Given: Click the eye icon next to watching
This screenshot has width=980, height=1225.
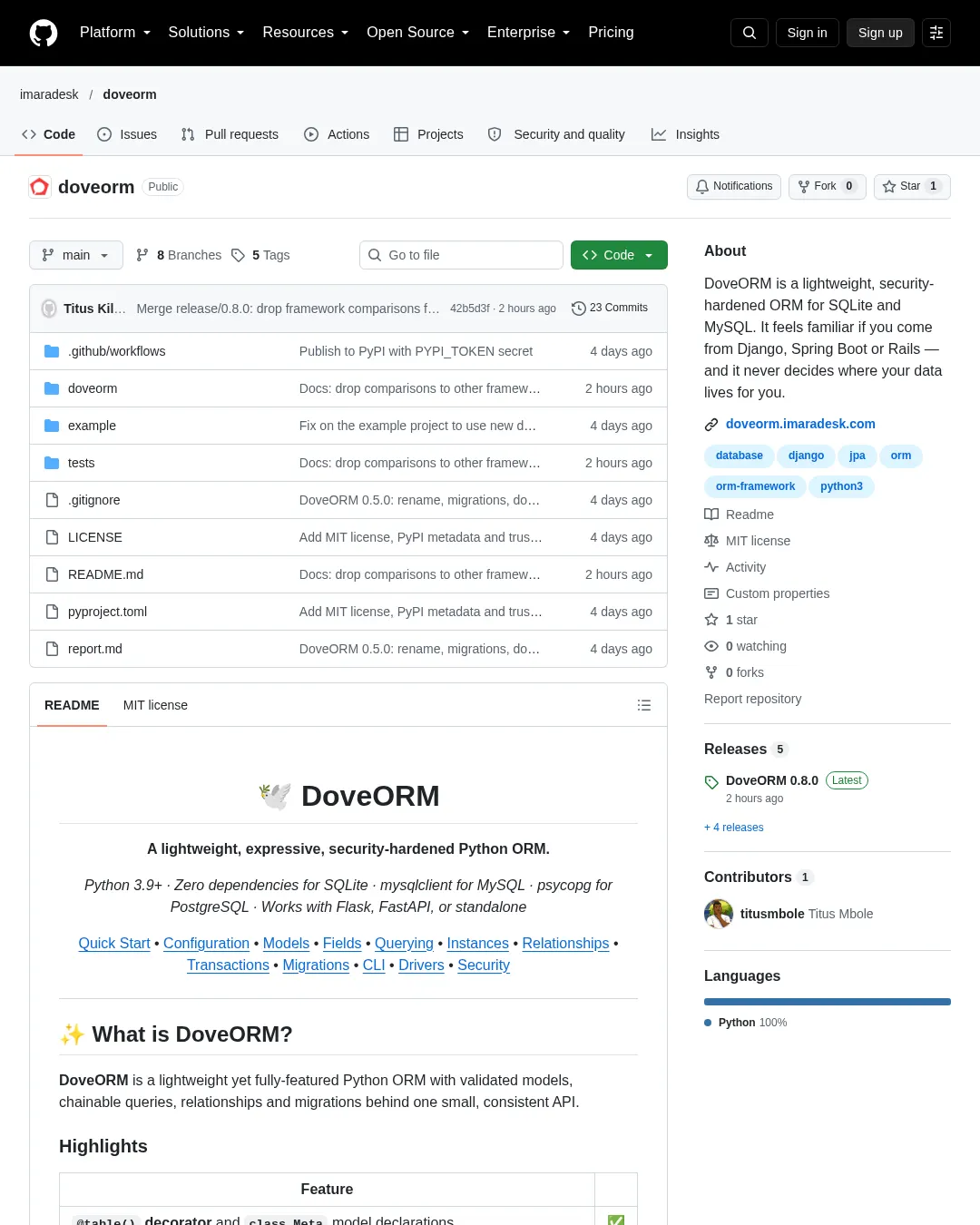Looking at the screenshot, I should [x=711, y=646].
